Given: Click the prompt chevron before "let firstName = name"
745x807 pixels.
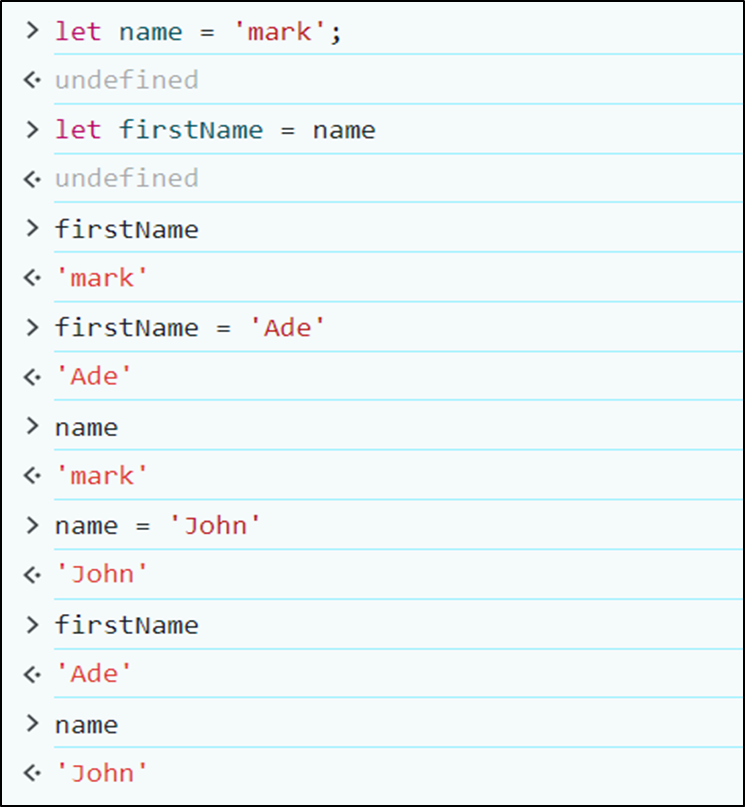Looking at the screenshot, I should click(x=33, y=129).
